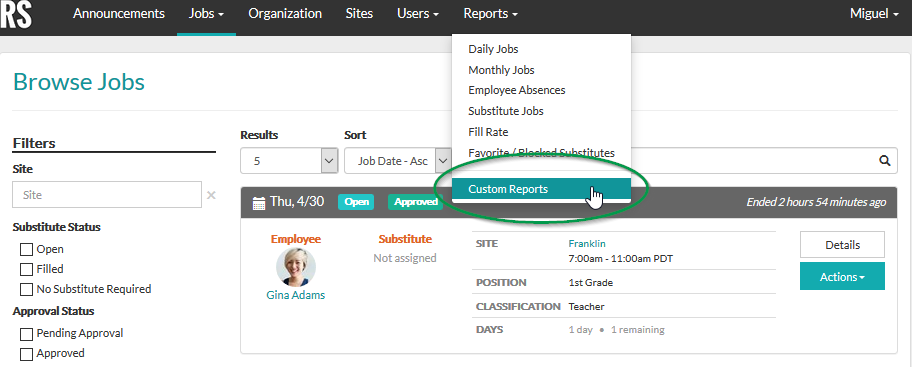Open the Miguel account menu
Image resolution: width=912 pixels, height=367 pixels.
(874, 13)
